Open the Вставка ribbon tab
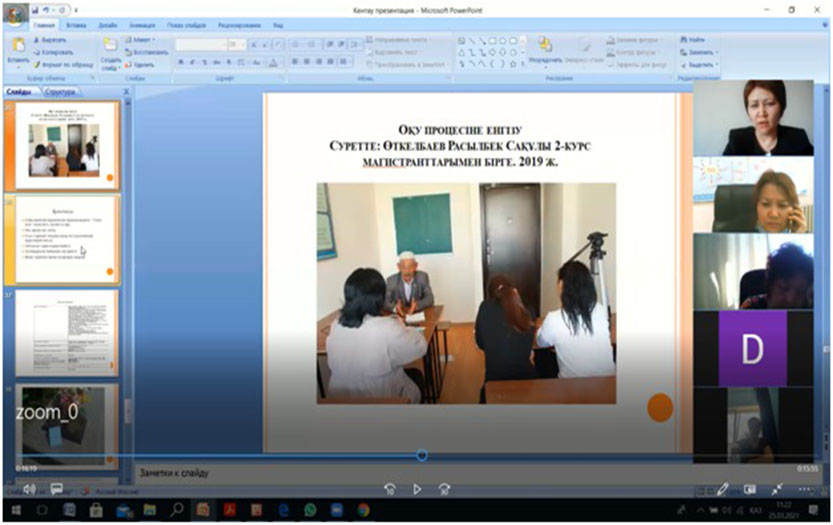This screenshot has height=525, width=833. [76, 25]
